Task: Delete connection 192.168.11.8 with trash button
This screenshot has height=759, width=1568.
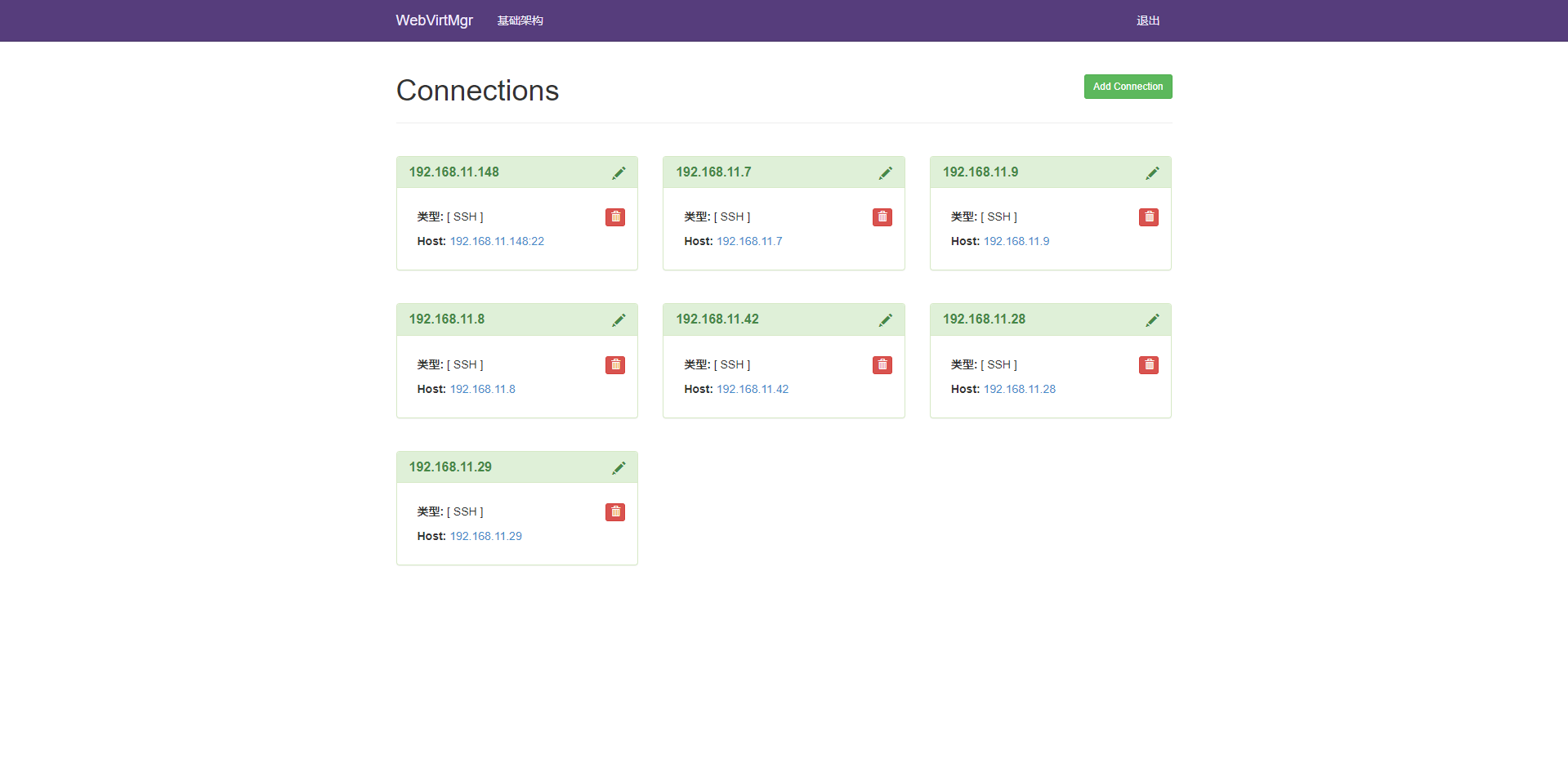Action: pos(615,365)
